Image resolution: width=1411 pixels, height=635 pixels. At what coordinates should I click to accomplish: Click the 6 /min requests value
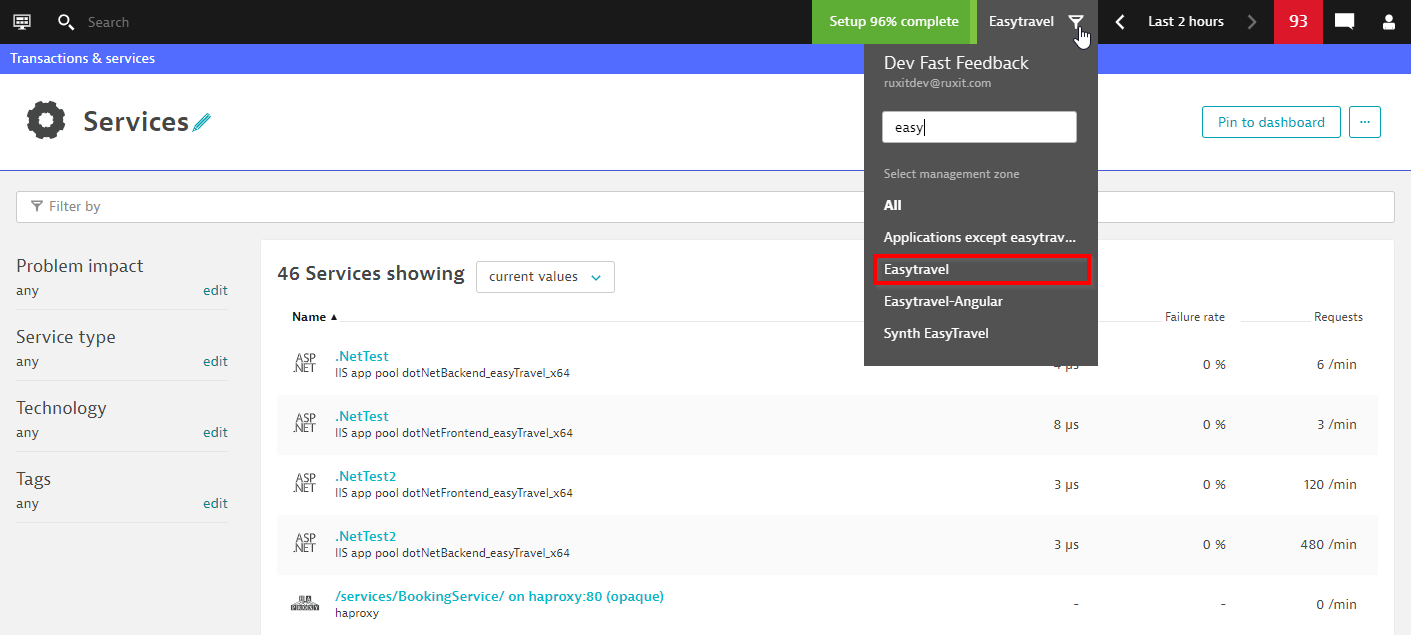coord(1336,365)
